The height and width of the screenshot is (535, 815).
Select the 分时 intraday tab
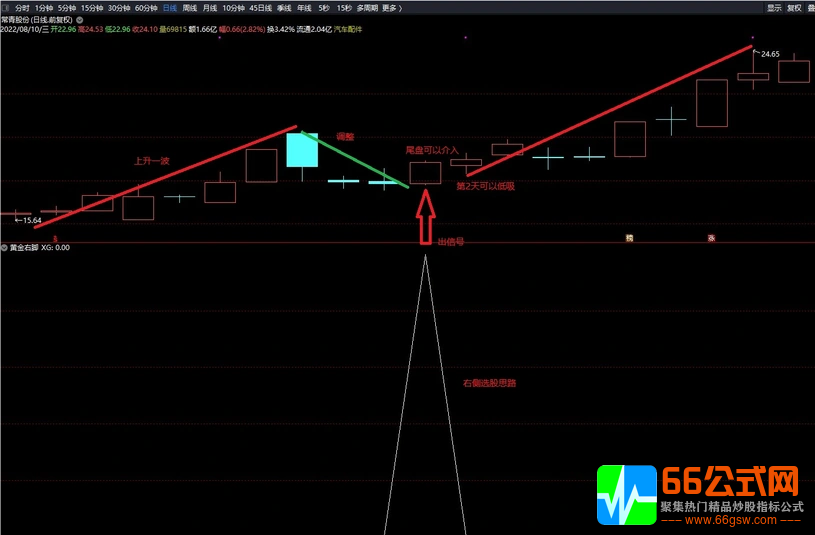point(22,7)
